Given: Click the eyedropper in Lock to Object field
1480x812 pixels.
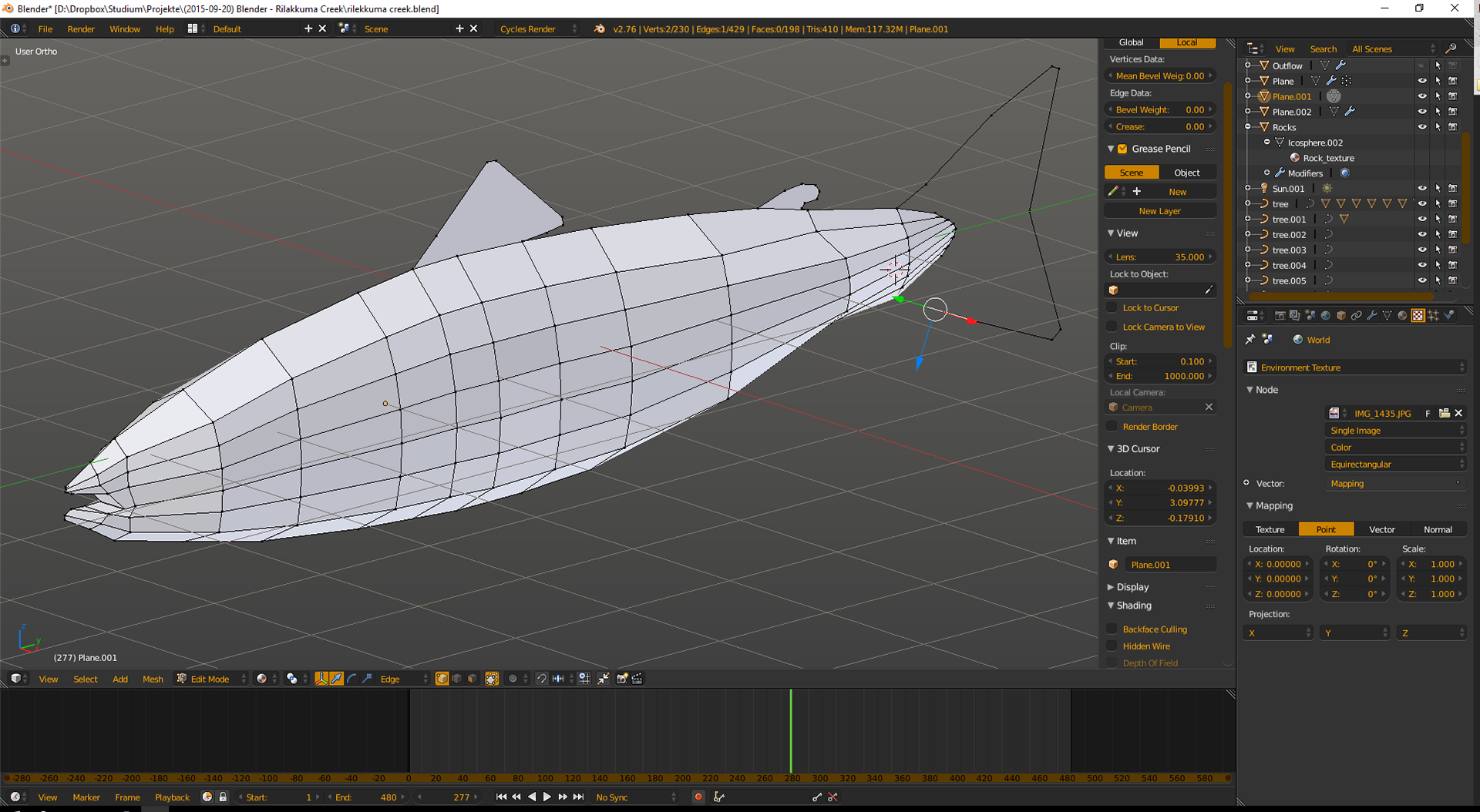Looking at the screenshot, I should click(1208, 290).
